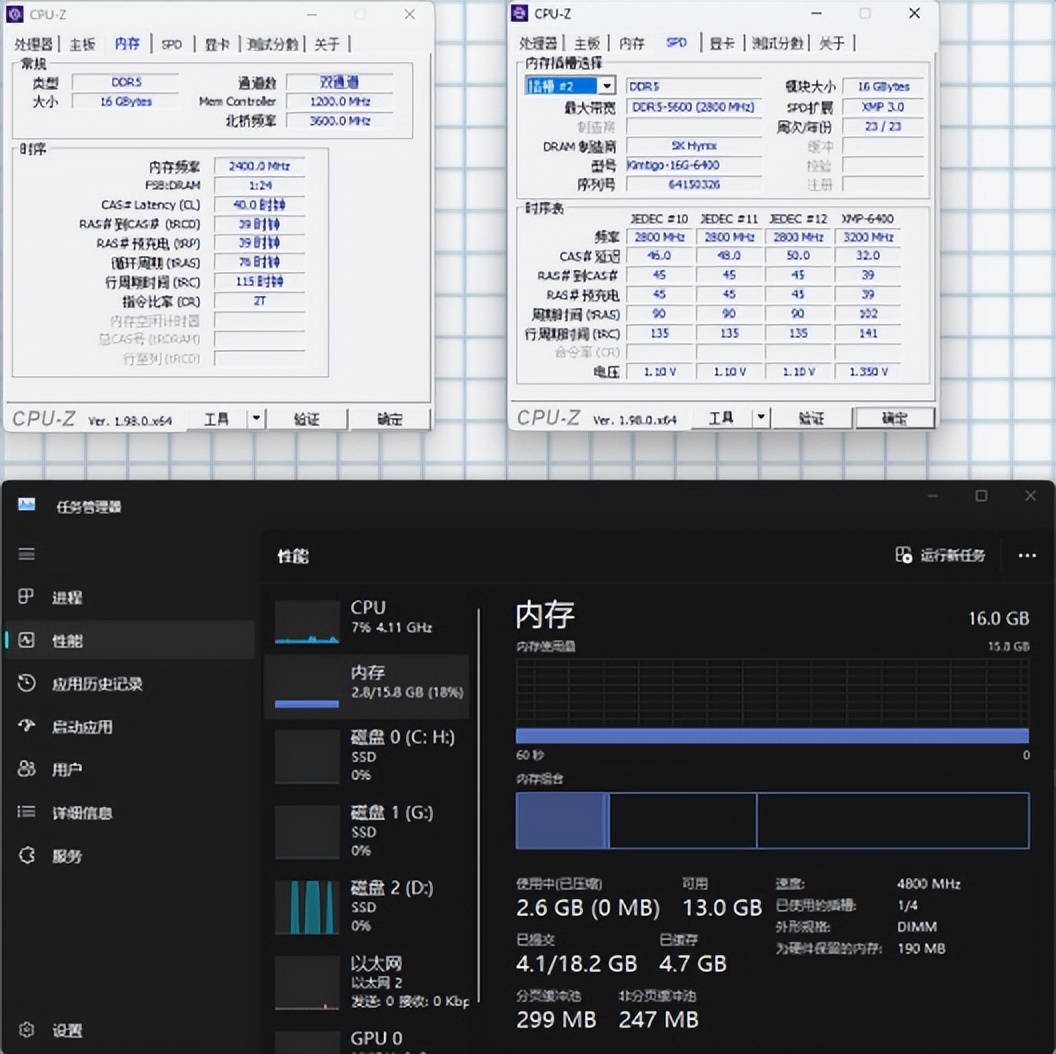
Task: Open the 服务 (Services) page
Action: [69, 855]
